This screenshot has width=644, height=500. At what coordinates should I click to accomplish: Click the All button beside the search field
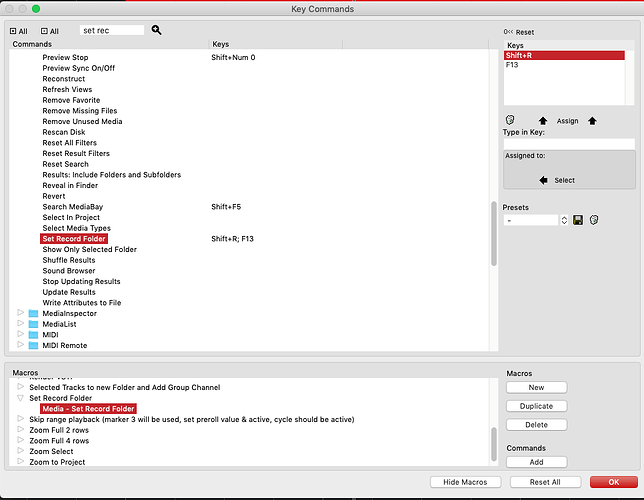(x=50, y=31)
